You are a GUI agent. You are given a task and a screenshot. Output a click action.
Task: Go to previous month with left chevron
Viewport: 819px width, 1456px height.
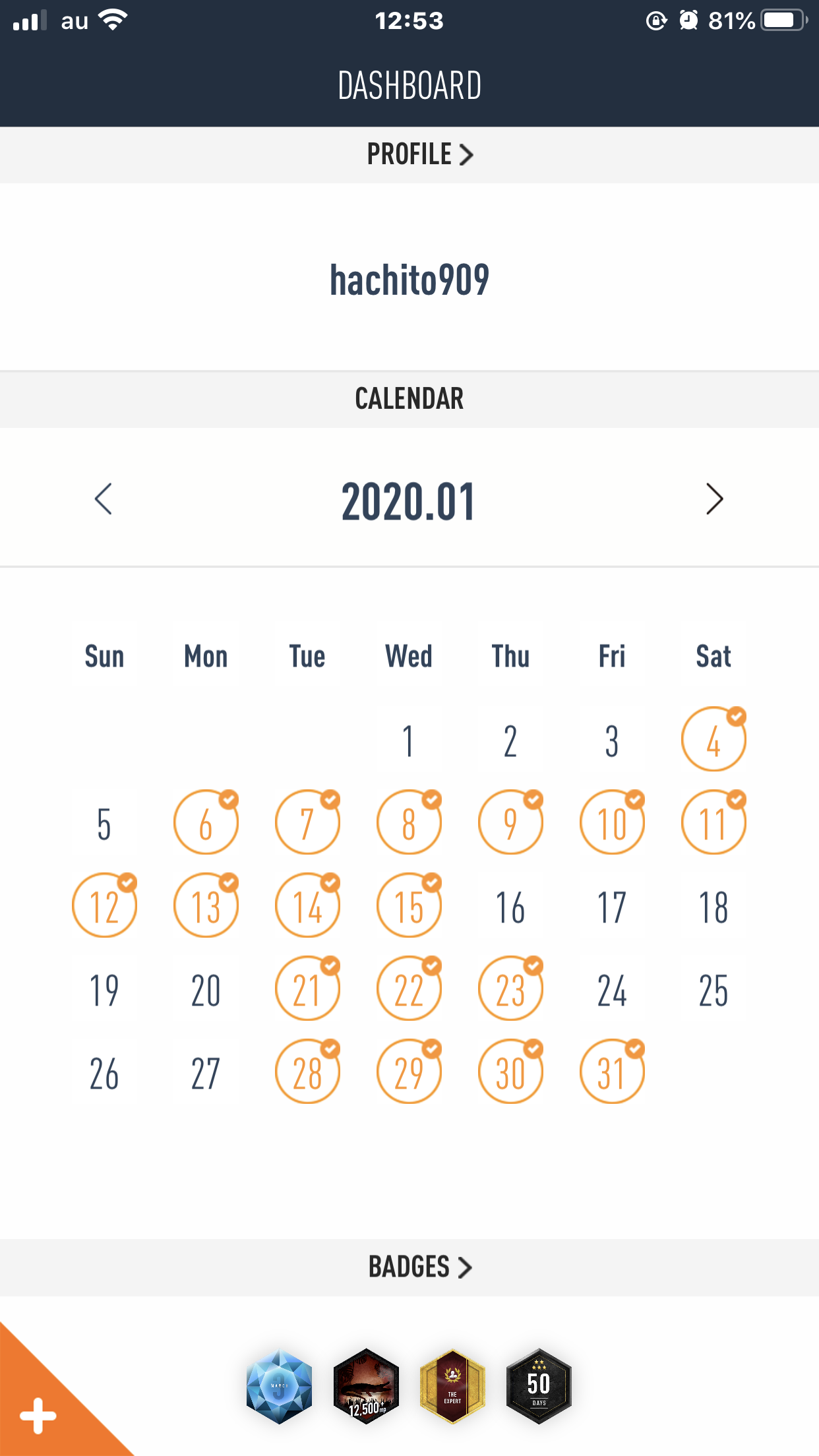pyautogui.click(x=104, y=499)
